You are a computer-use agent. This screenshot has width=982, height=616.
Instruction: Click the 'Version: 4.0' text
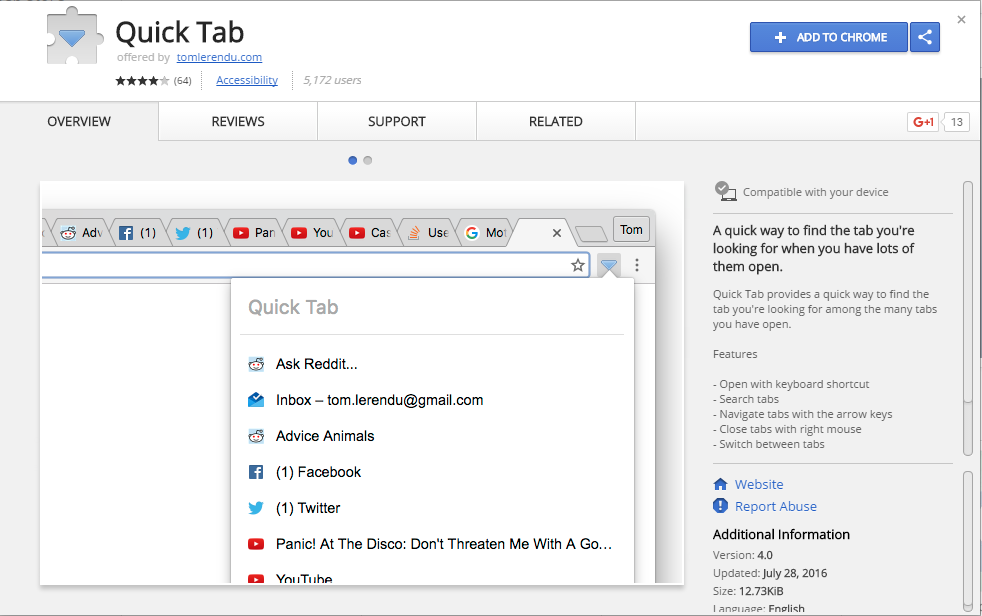(743, 555)
